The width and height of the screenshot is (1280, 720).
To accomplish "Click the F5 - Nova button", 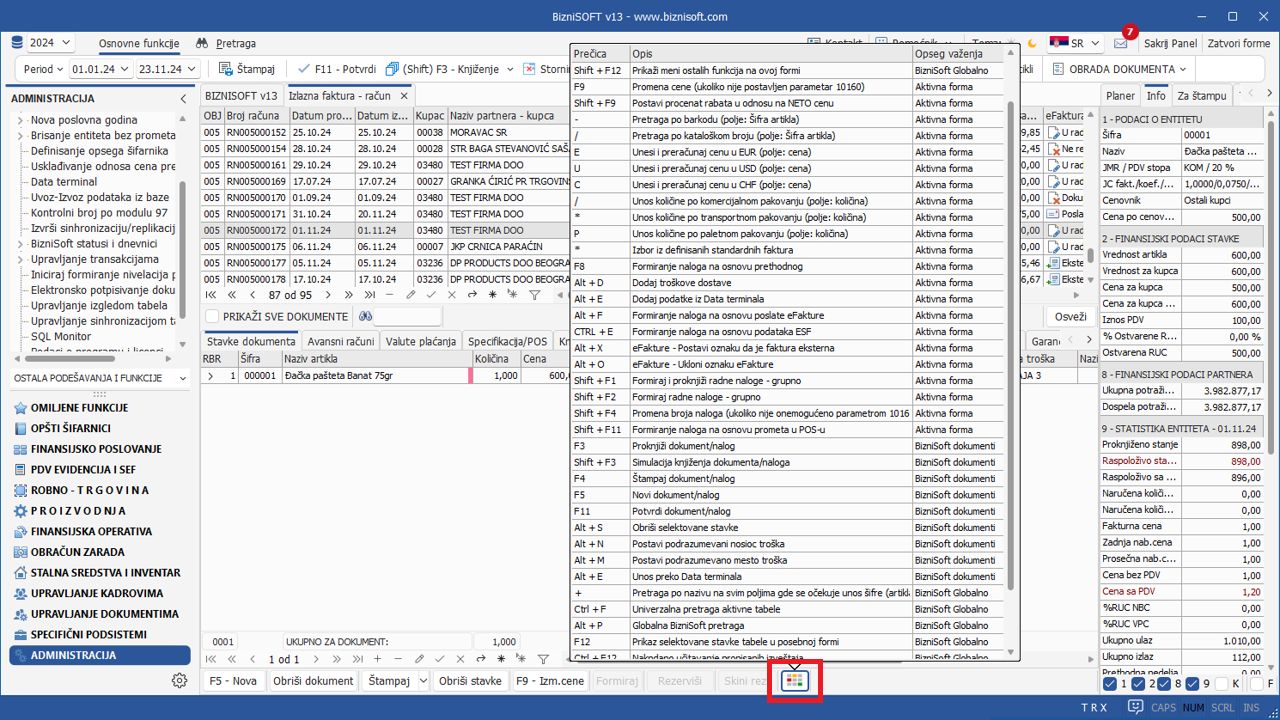I will 233,681.
